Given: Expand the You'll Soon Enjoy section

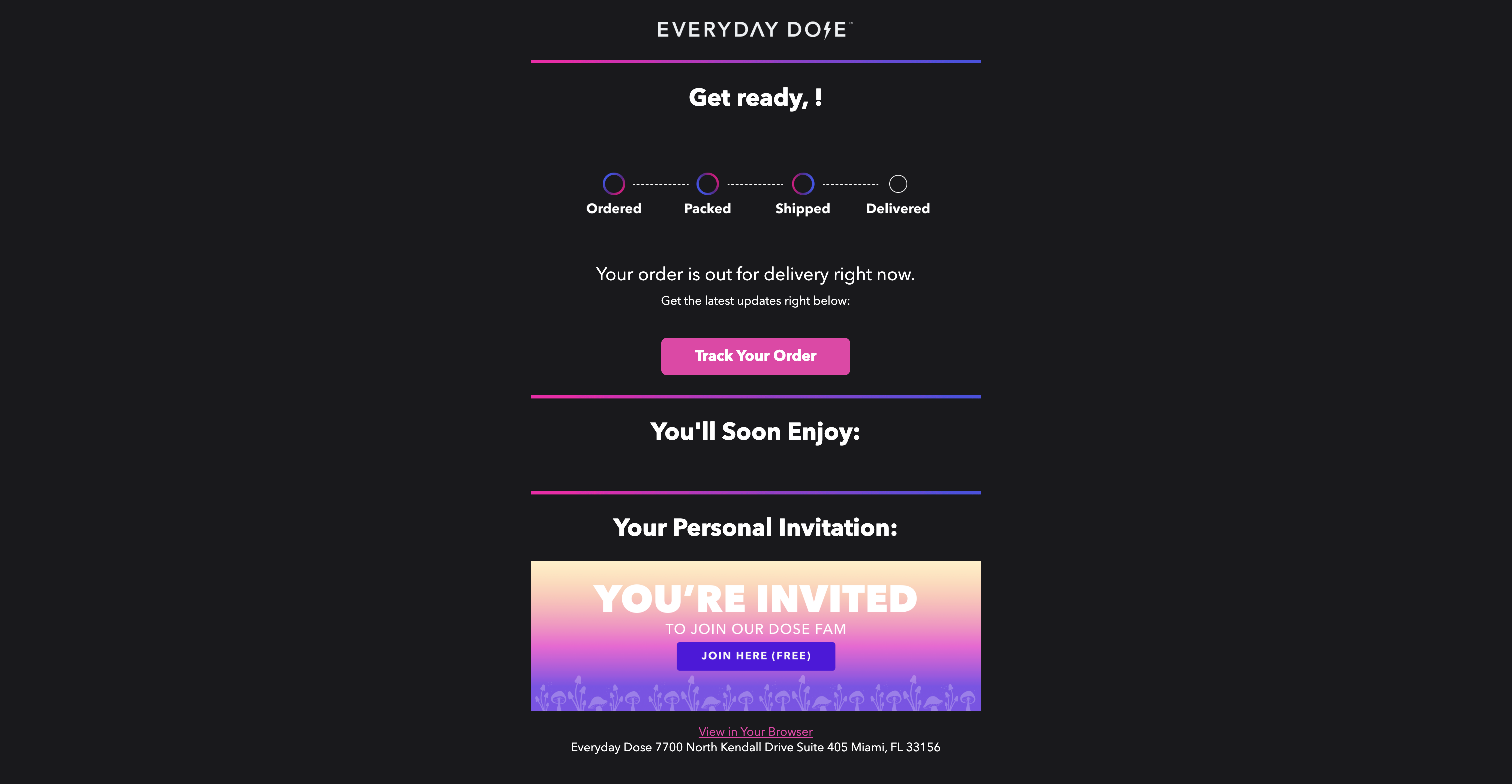Looking at the screenshot, I should coord(755,431).
